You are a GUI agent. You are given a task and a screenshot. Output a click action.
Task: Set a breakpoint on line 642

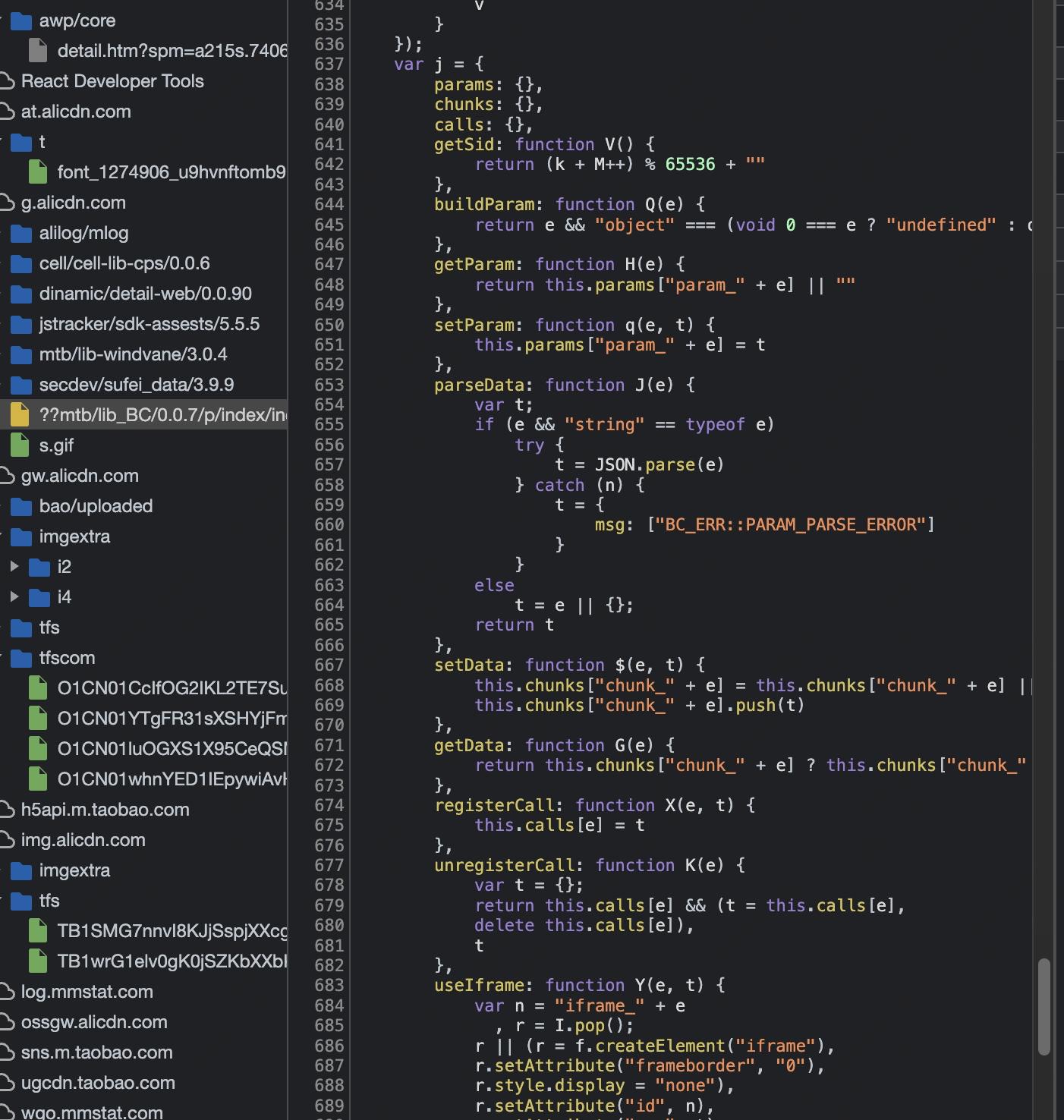(x=329, y=165)
